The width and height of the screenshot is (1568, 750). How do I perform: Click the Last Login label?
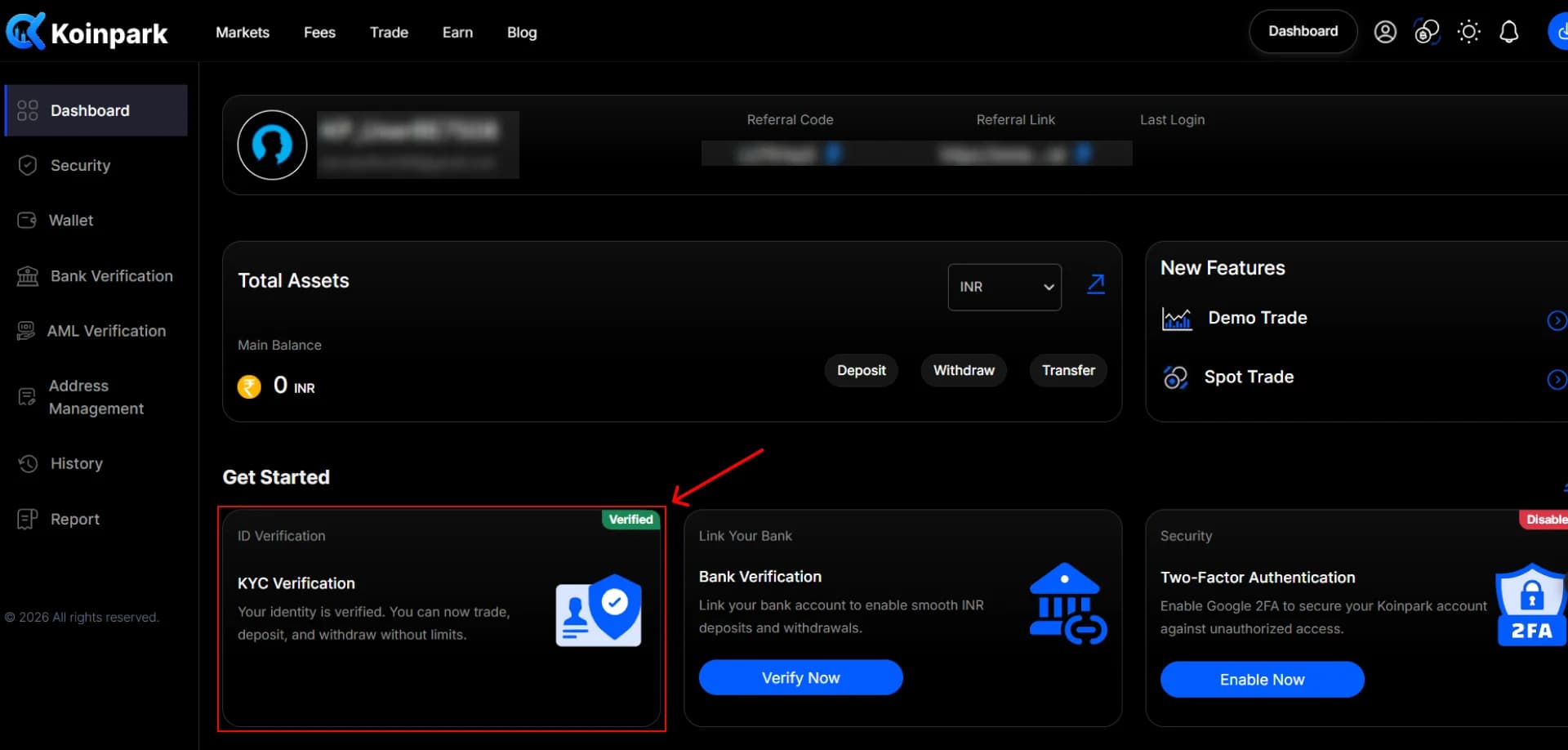point(1172,119)
